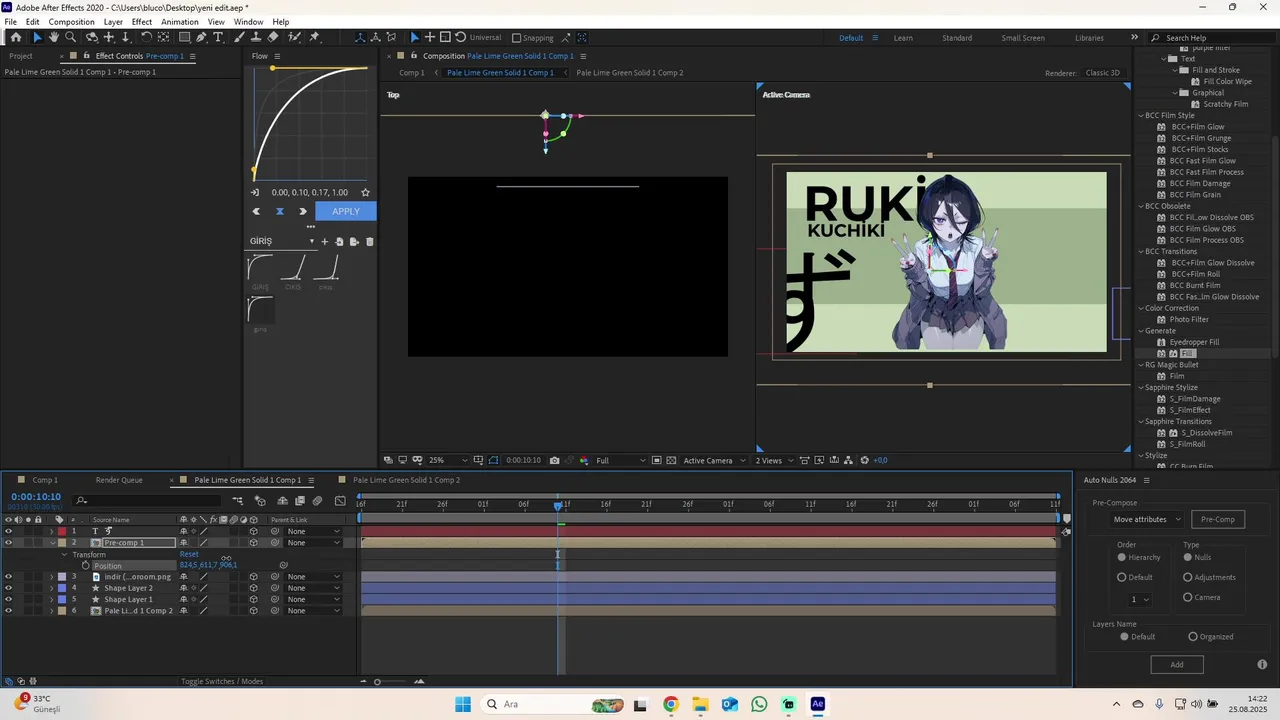Click the Show Channel color icon

[584, 460]
